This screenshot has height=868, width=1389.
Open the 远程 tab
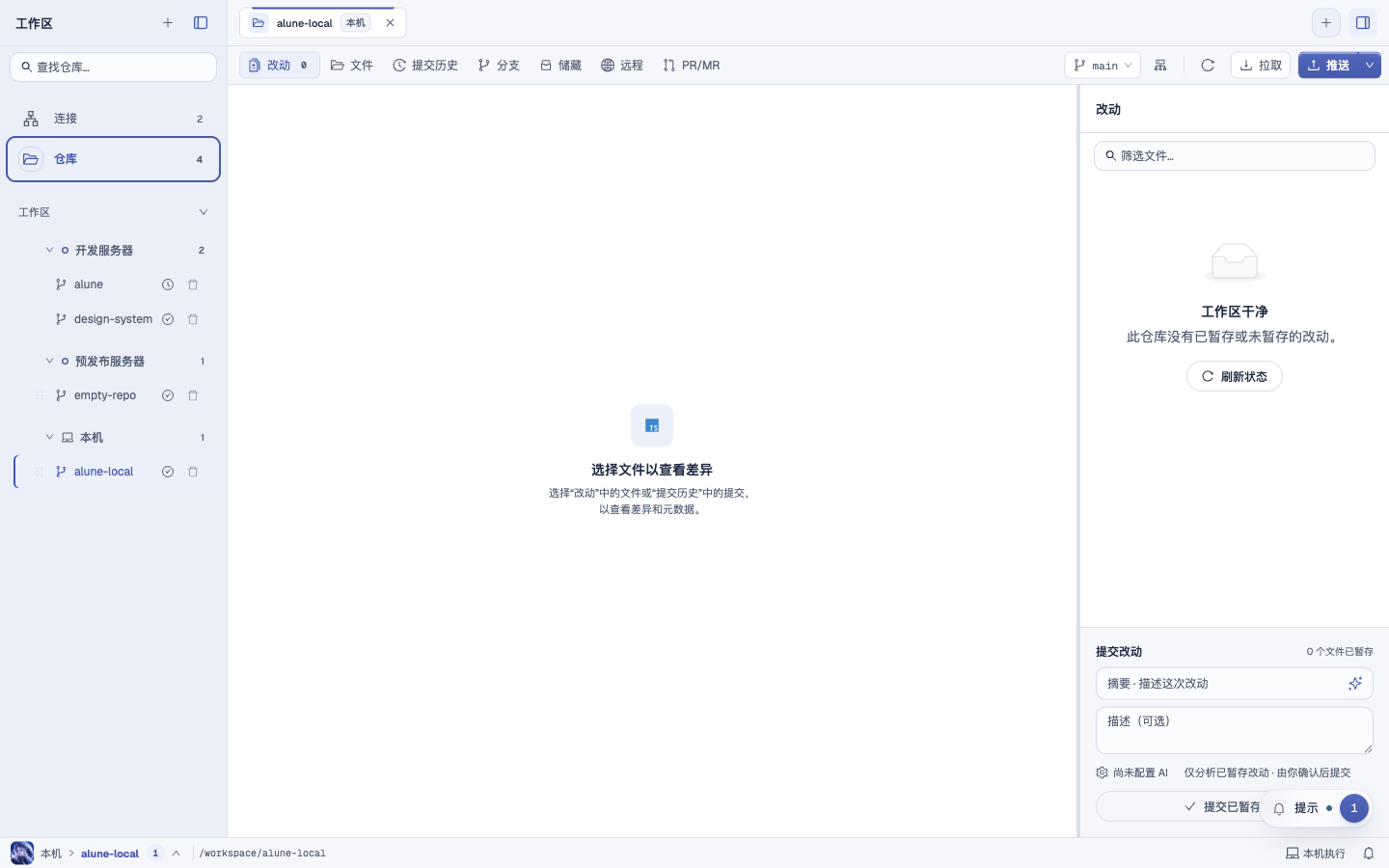[622, 66]
